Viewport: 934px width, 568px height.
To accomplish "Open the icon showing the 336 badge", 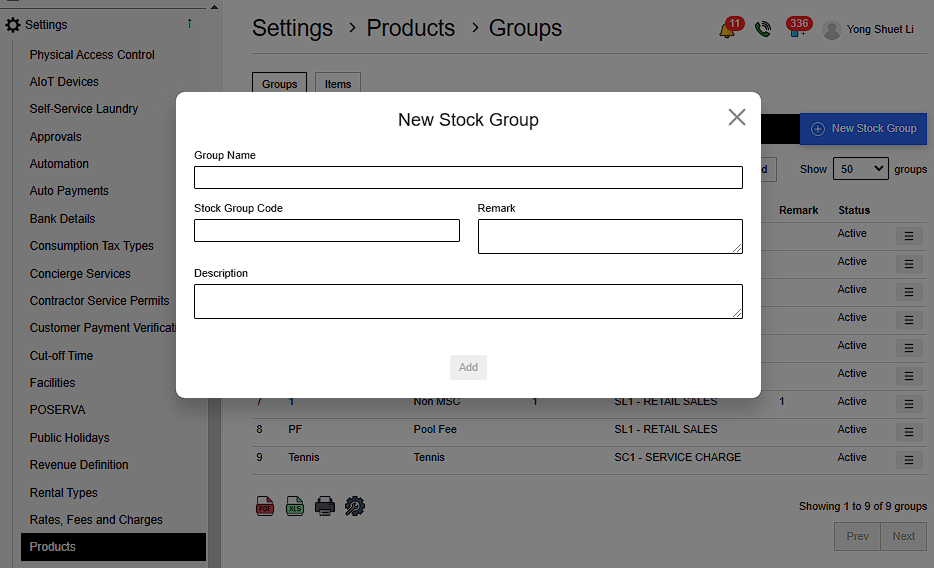I will coord(797,30).
